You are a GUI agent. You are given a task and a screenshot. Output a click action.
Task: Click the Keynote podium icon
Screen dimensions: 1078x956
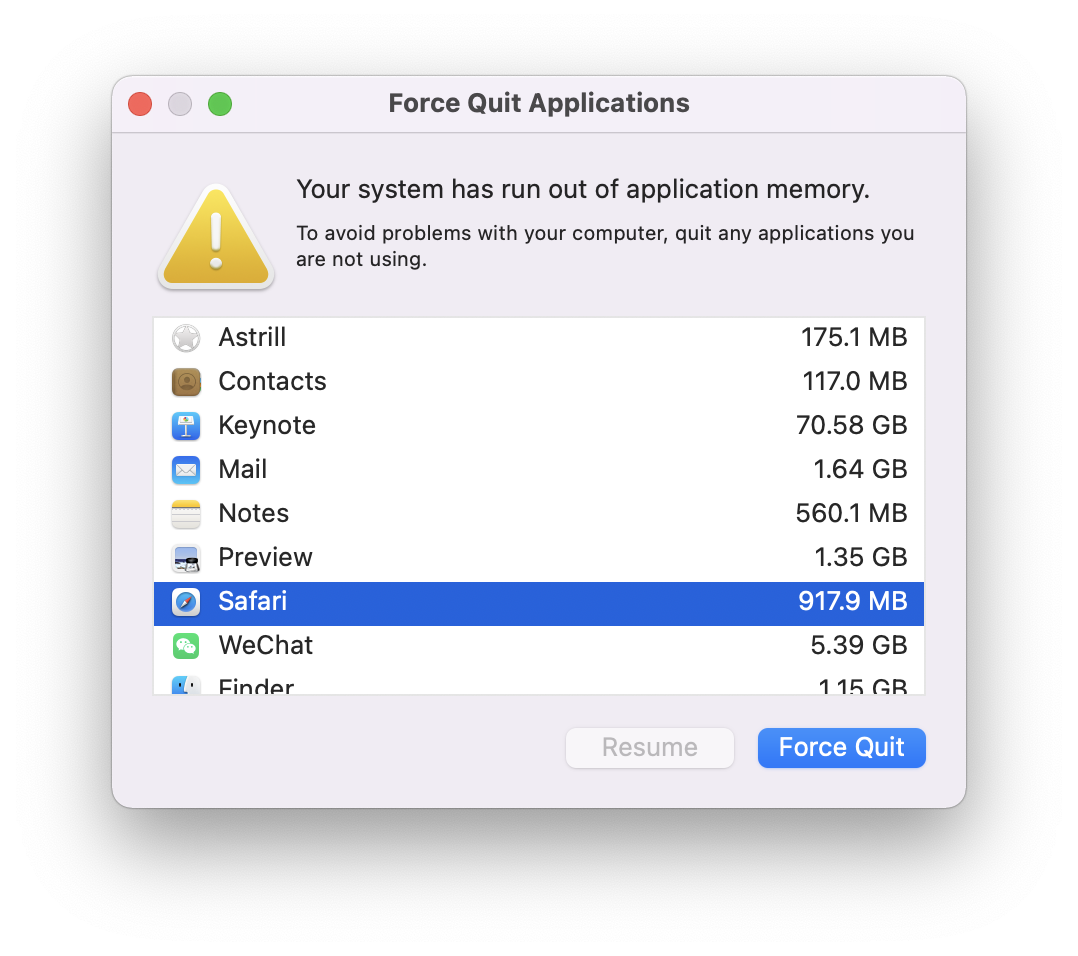tap(186, 426)
